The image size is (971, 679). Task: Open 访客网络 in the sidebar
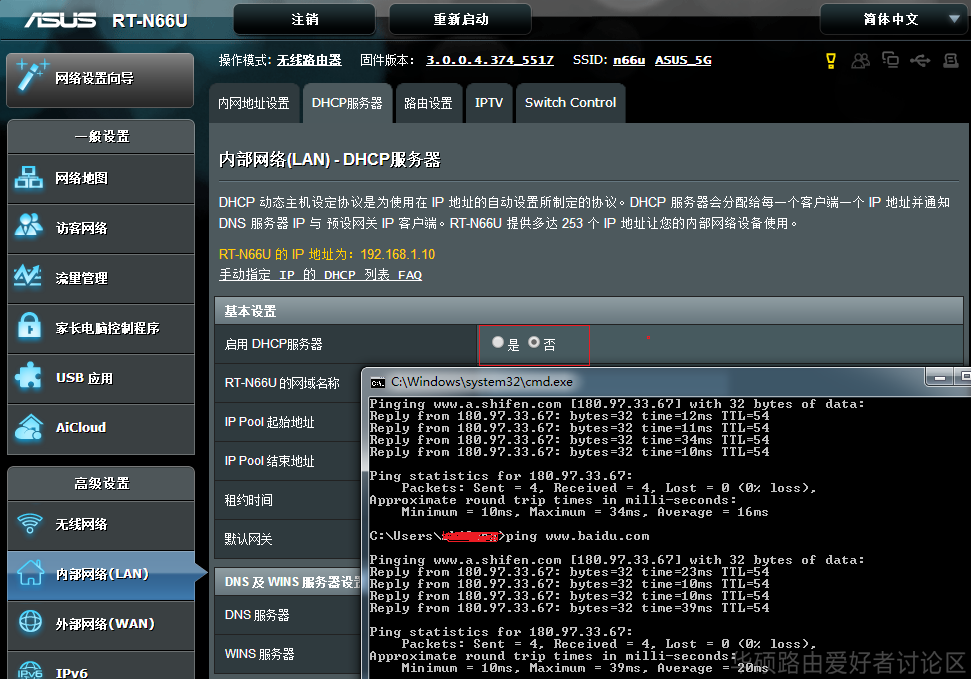click(101, 228)
